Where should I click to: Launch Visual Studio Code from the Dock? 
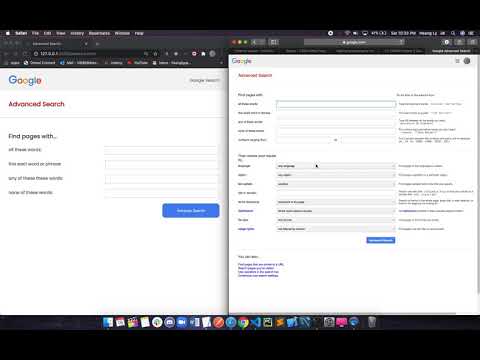coord(255,322)
